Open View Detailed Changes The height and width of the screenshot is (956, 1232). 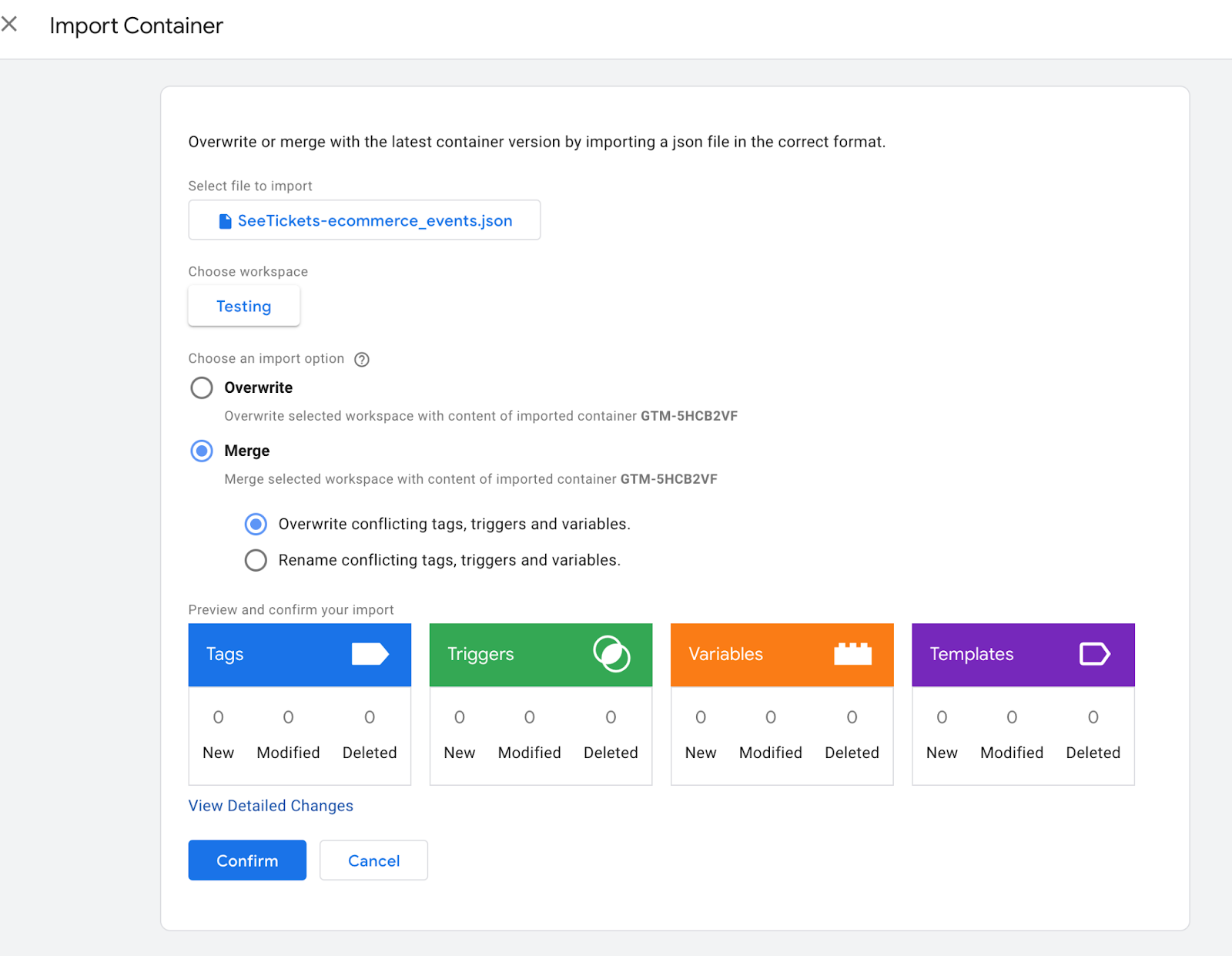pyautogui.click(x=271, y=806)
